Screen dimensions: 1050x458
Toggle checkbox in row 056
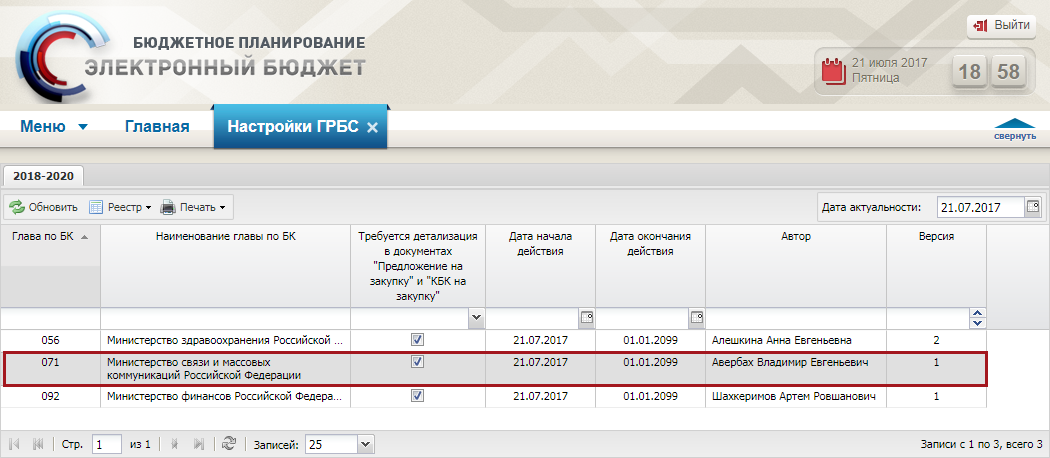(x=418, y=340)
